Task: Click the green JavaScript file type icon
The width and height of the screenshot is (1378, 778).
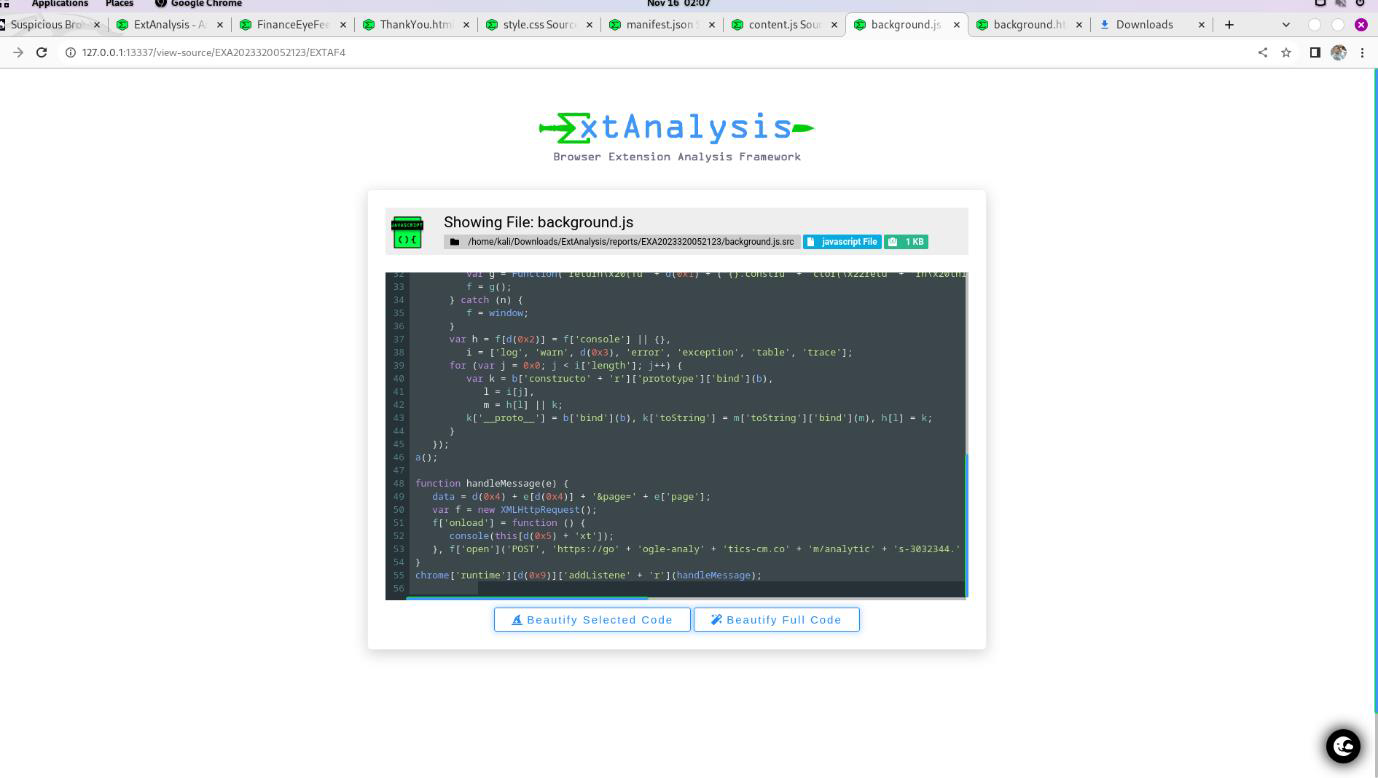Action: point(407,232)
